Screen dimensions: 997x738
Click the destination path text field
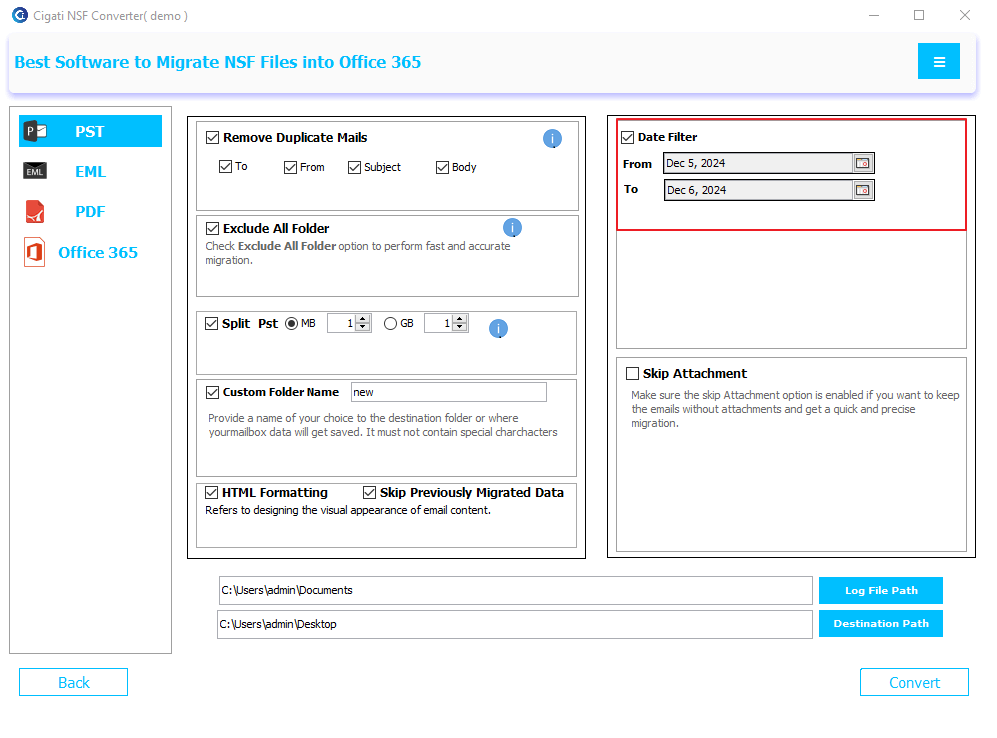[x=515, y=624]
